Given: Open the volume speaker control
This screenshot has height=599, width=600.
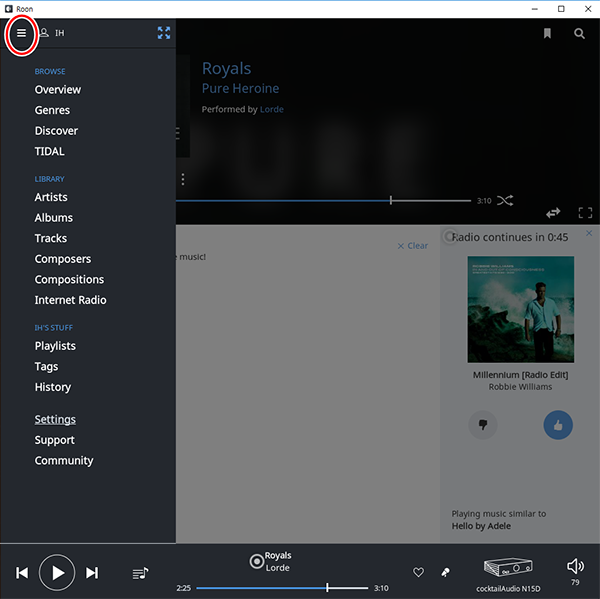Looking at the screenshot, I should click(575, 566).
